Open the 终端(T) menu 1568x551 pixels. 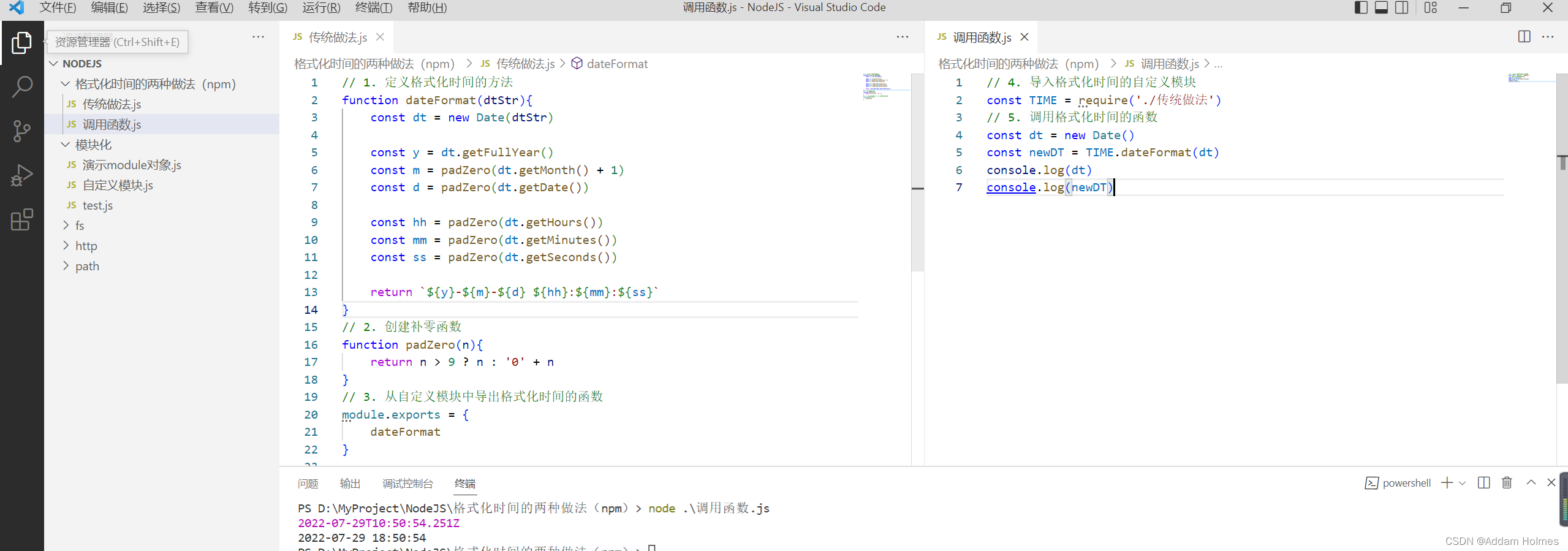pyautogui.click(x=374, y=7)
